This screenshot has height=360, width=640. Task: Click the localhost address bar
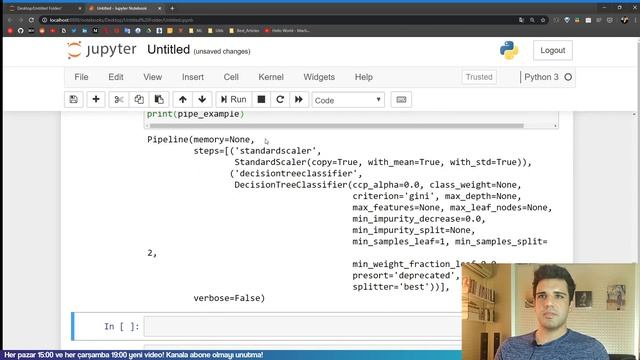(x=278, y=20)
